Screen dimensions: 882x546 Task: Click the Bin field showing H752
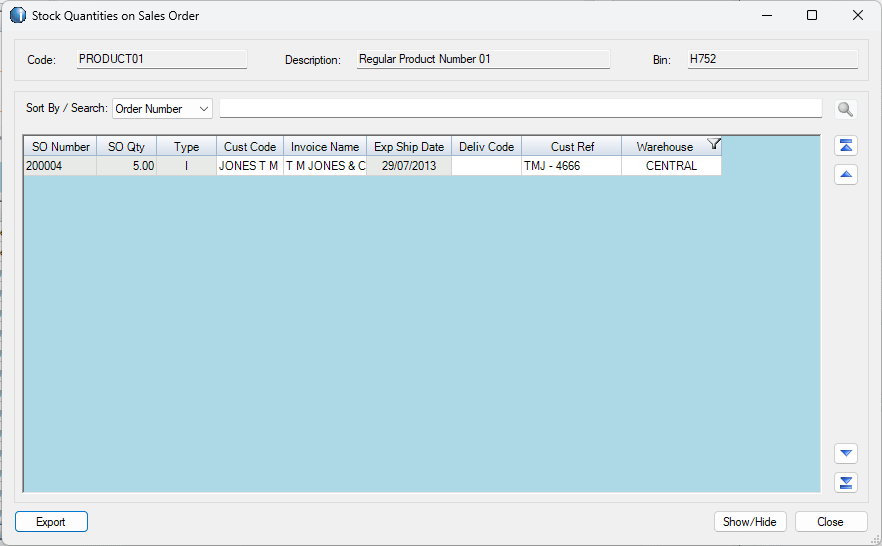point(773,59)
